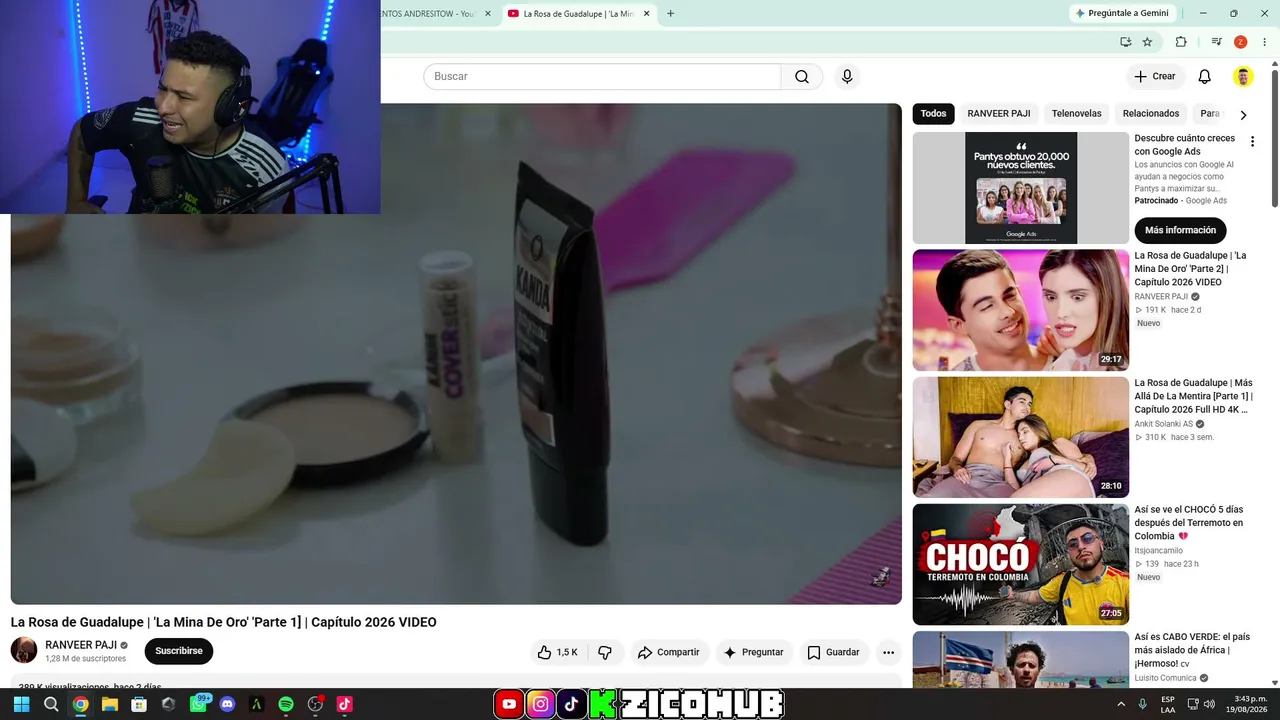Open Windows taskbar search
The width and height of the screenshot is (1280, 720).
[x=51, y=704]
